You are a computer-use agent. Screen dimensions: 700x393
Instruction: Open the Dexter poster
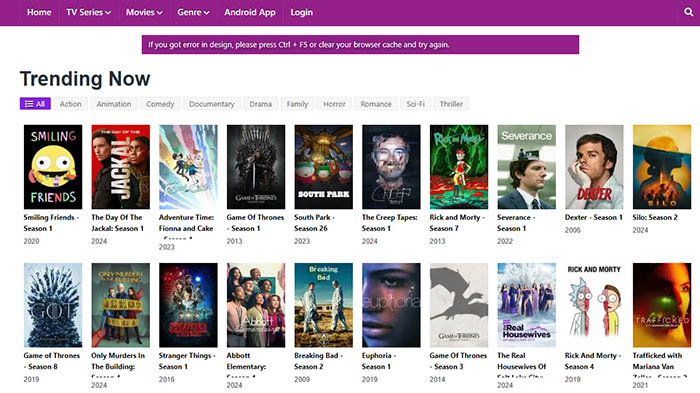pyautogui.click(x=594, y=167)
